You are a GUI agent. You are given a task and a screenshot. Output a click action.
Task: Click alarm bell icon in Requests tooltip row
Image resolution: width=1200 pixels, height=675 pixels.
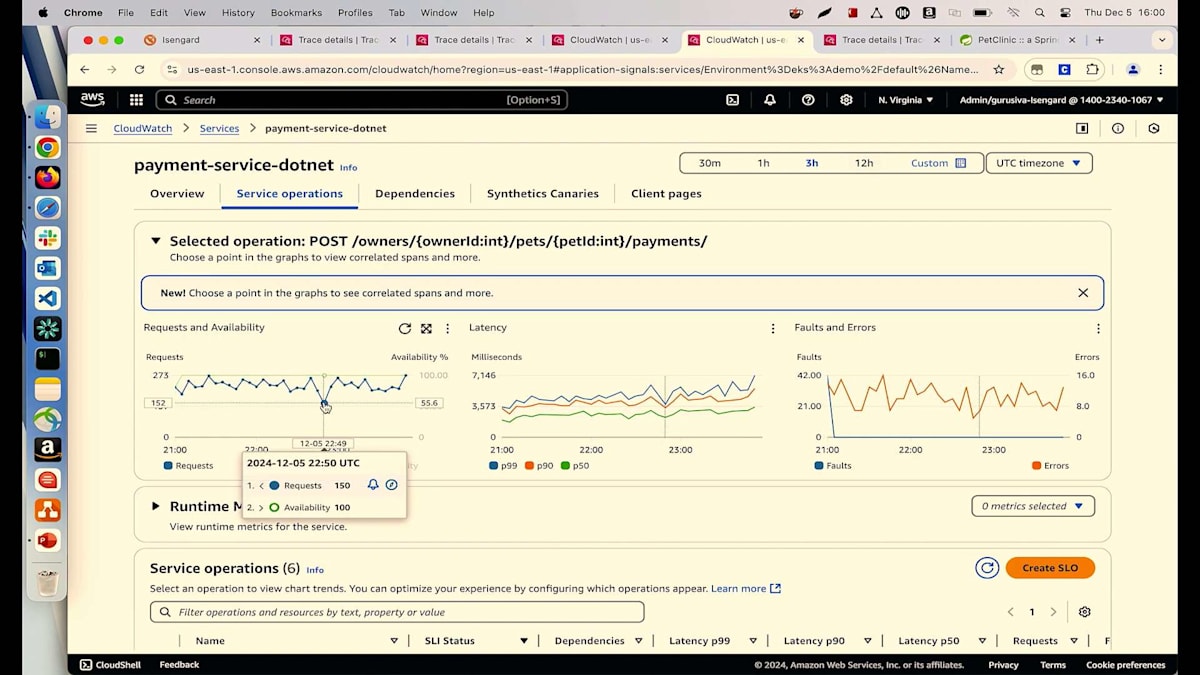(373, 485)
